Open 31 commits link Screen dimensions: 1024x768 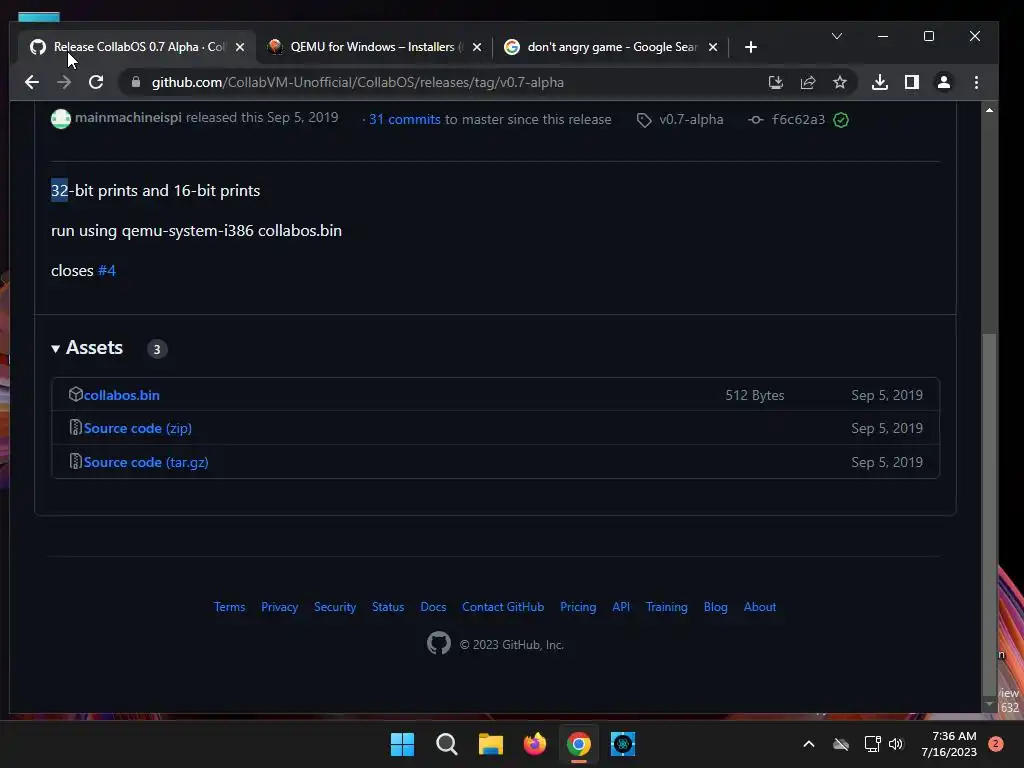(x=404, y=120)
